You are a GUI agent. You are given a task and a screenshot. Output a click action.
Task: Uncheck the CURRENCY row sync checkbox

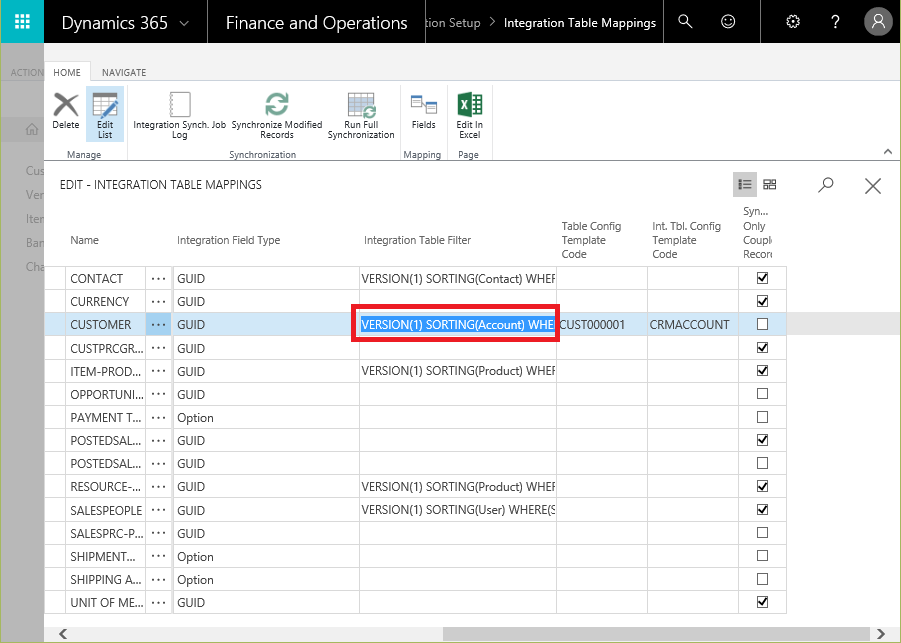click(x=763, y=301)
